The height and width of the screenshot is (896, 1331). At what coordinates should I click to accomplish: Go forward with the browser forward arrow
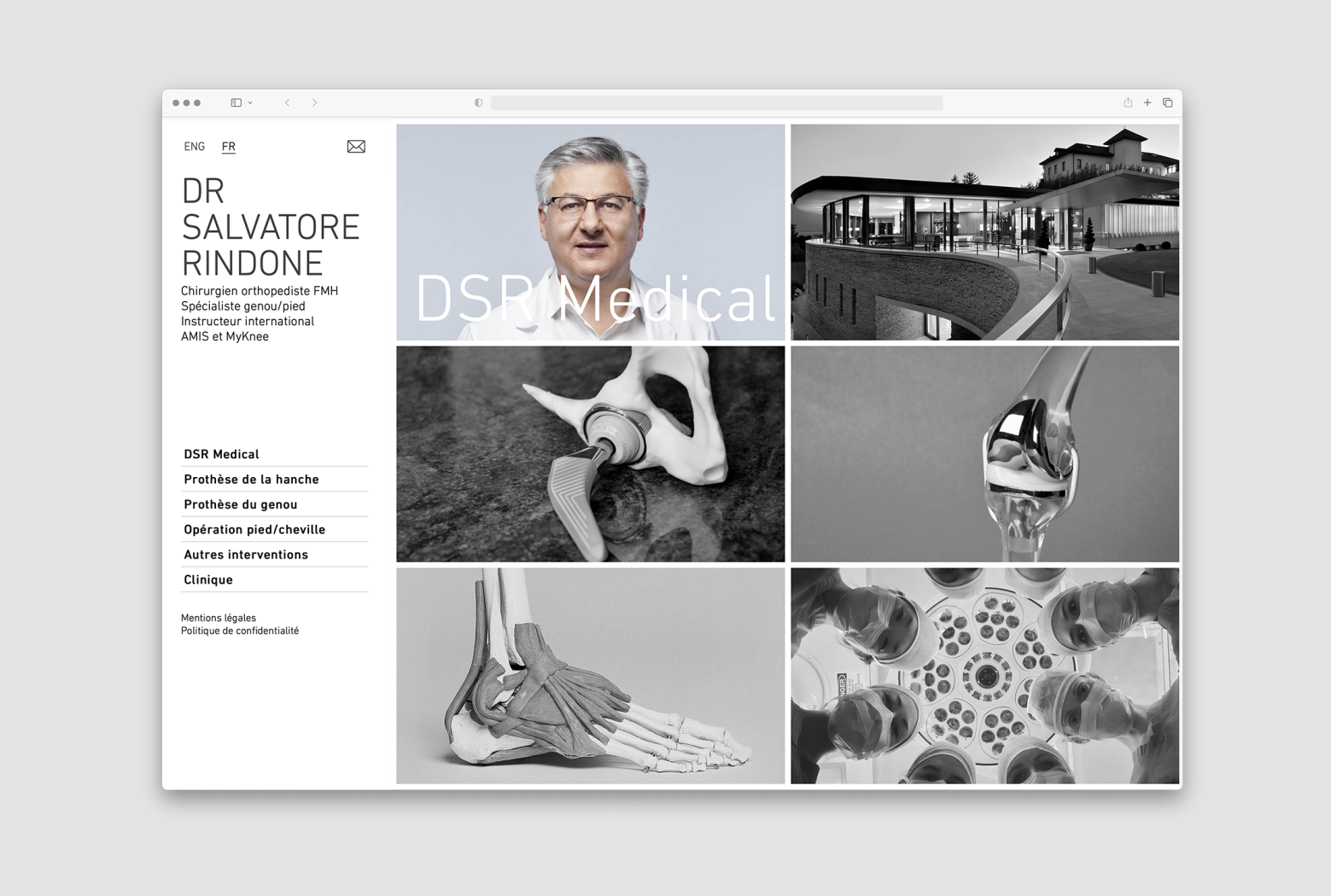[314, 103]
